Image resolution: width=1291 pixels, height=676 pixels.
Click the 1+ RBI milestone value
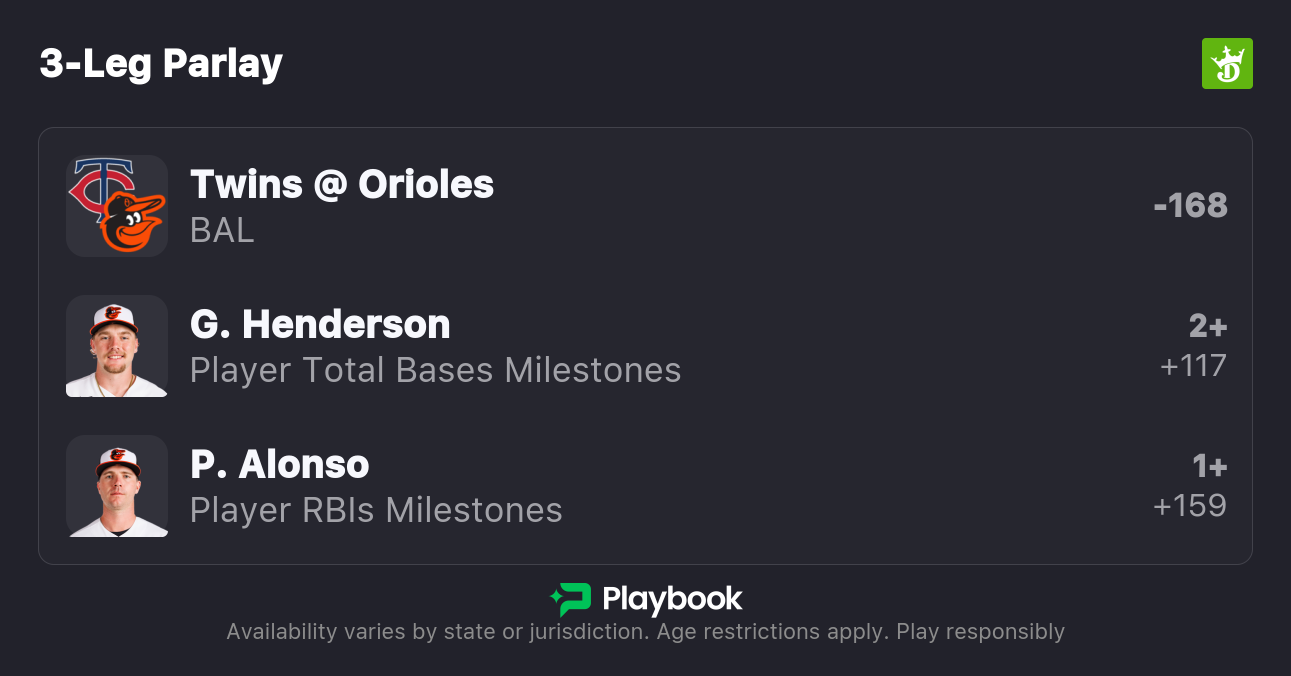point(1209,466)
